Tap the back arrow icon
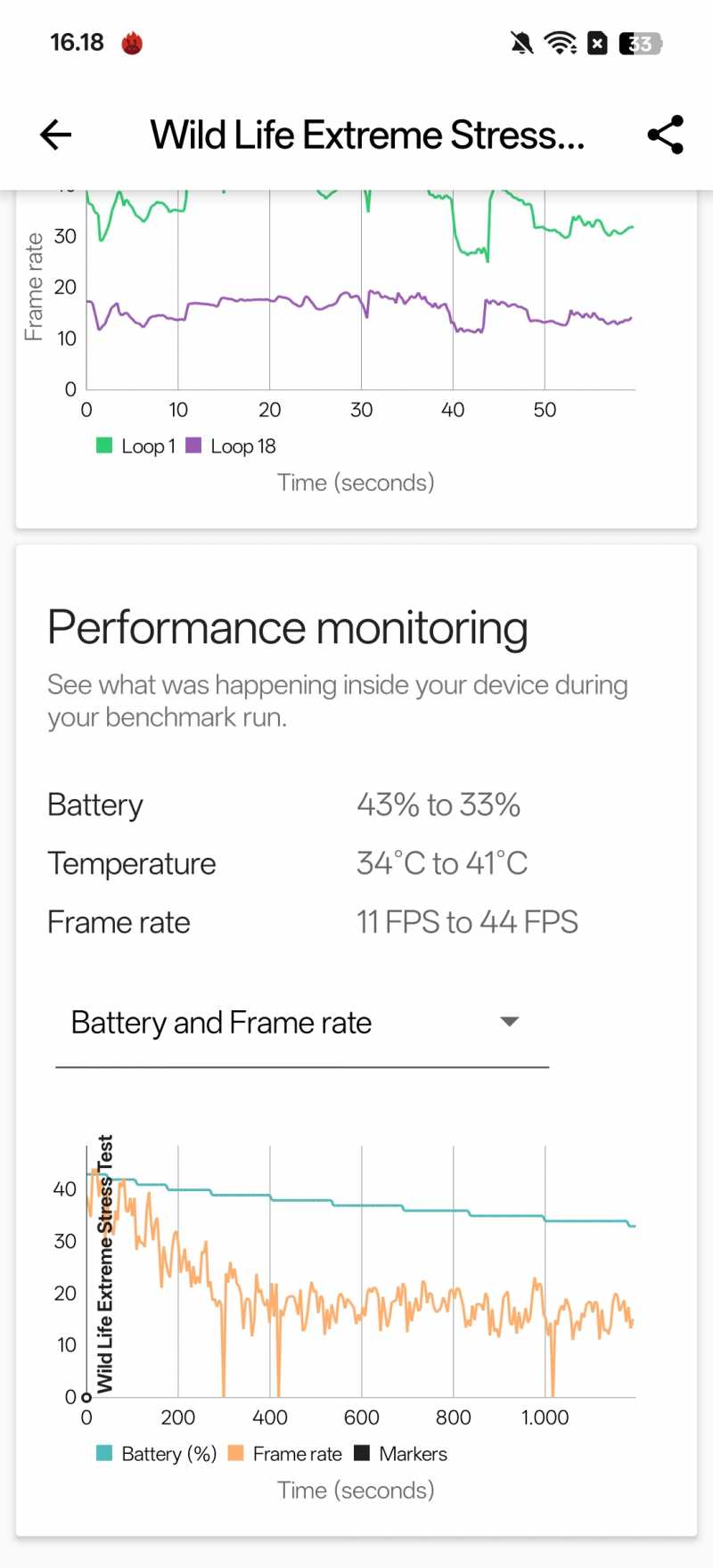Image resolution: width=713 pixels, height=1568 pixels. pyautogui.click(x=55, y=135)
